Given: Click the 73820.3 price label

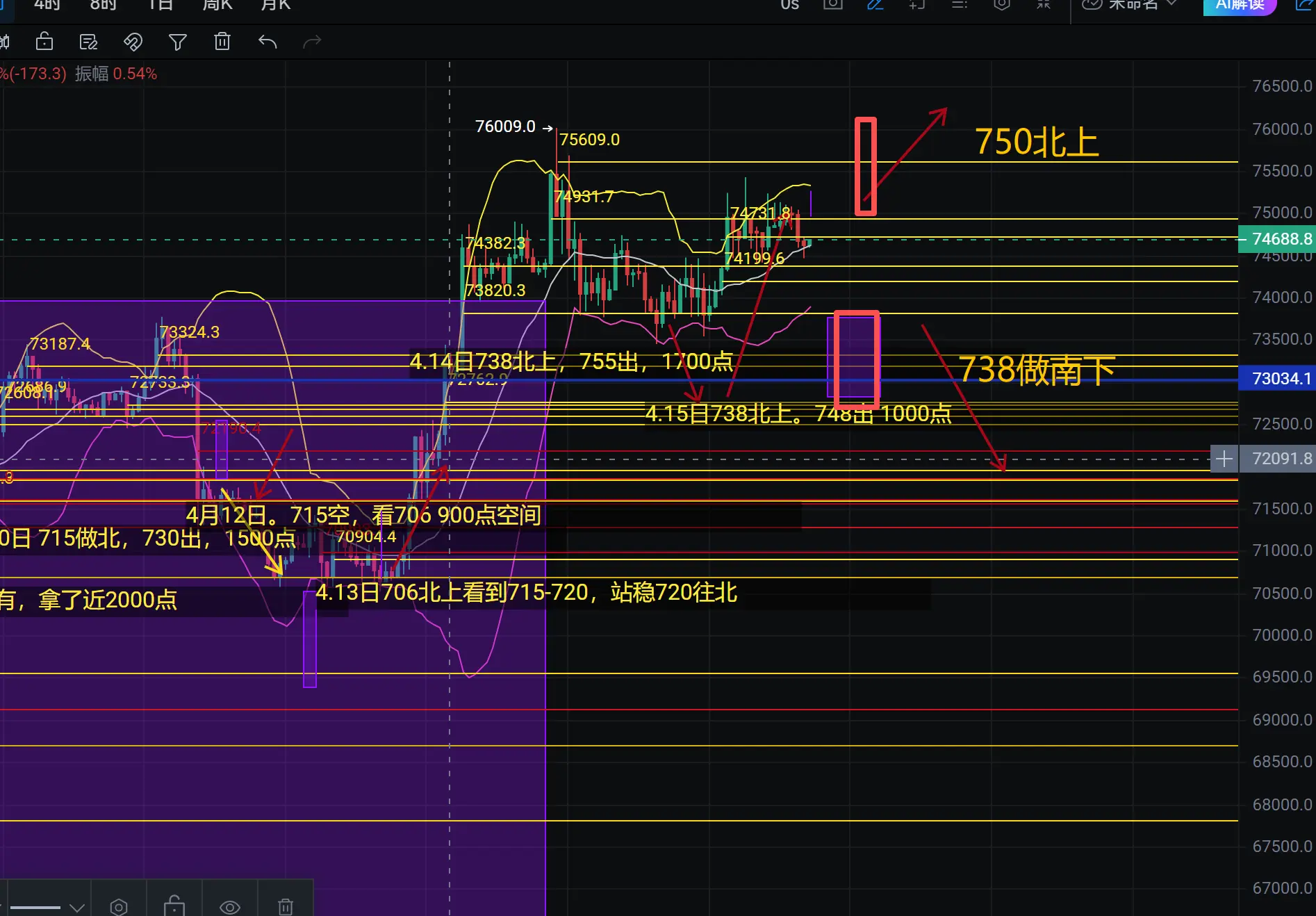Looking at the screenshot, I should click(x=495, y=291).
